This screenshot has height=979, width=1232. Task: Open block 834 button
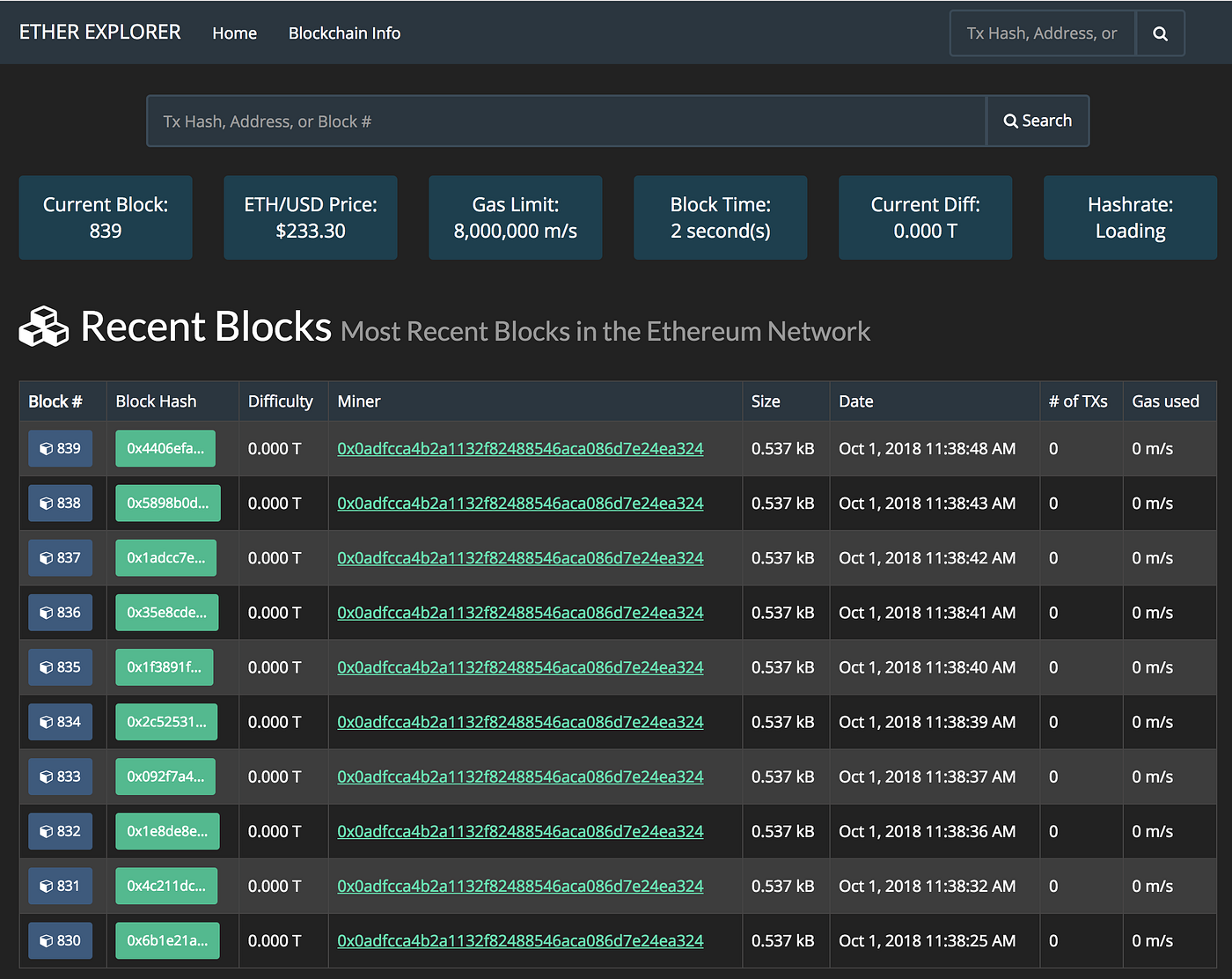(60, 722)
